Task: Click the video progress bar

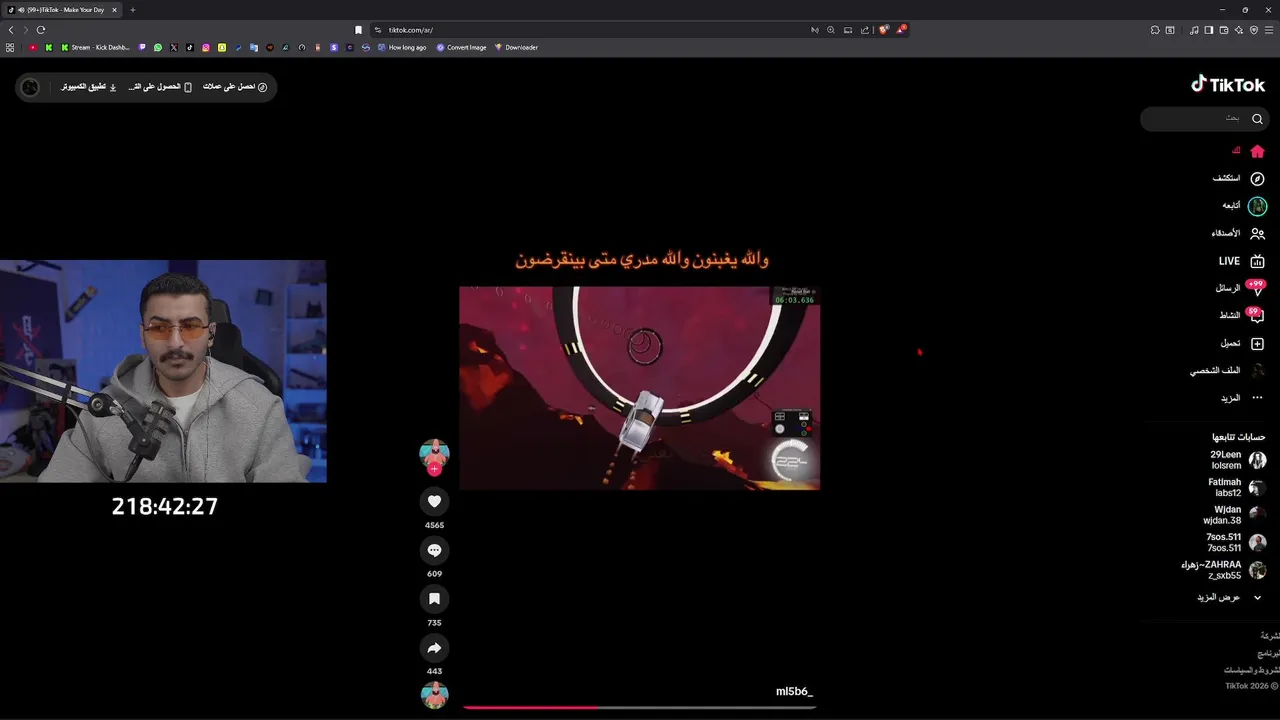Action: 639,707
